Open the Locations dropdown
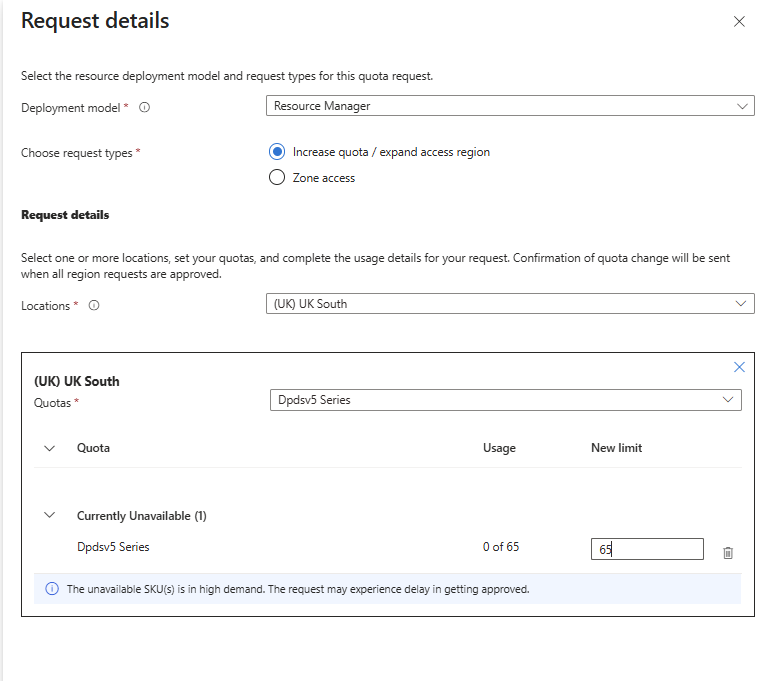This screenshot has height=681, width=764. (510, 304)
